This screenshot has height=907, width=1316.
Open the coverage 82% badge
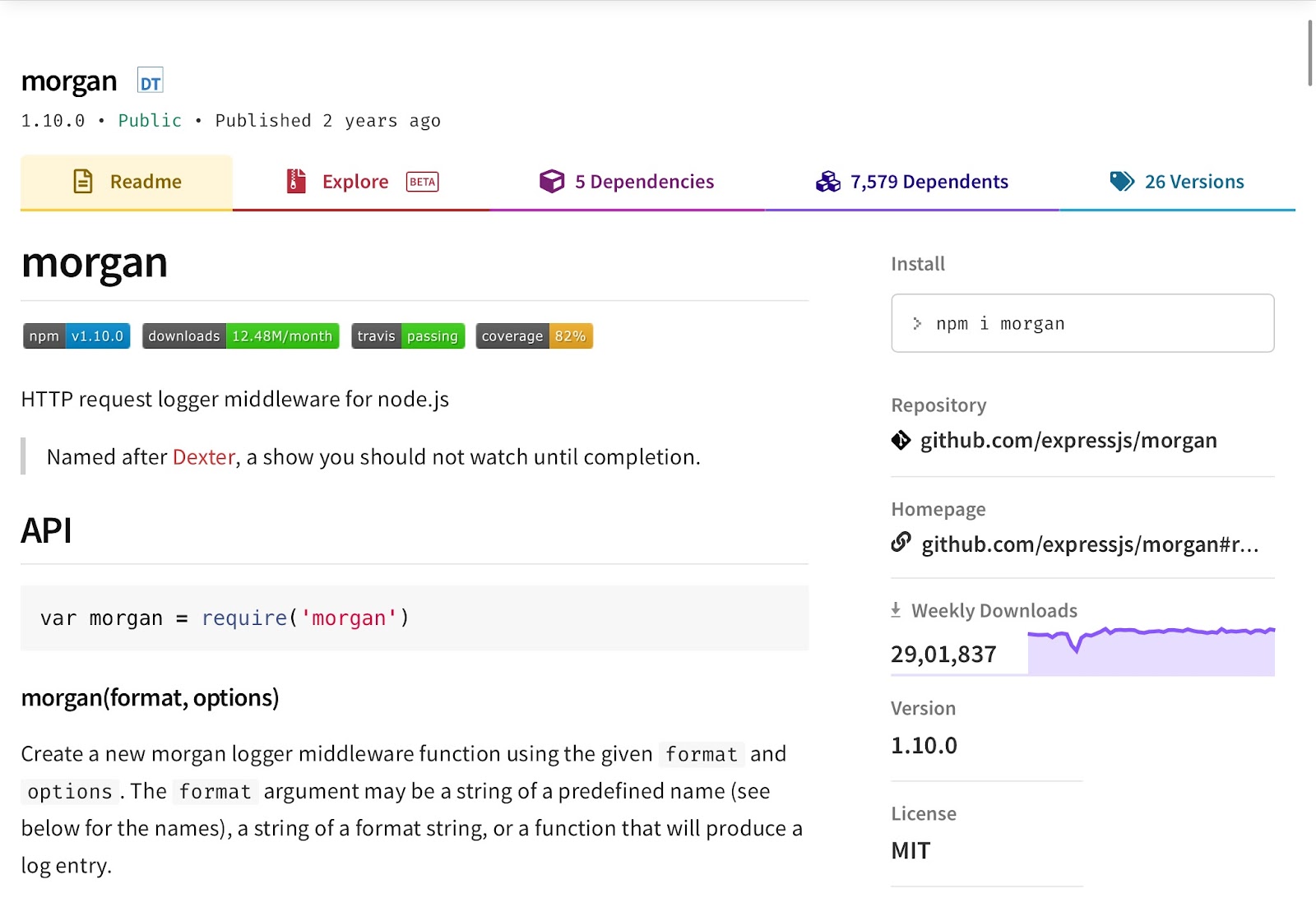tap(535, 336)
